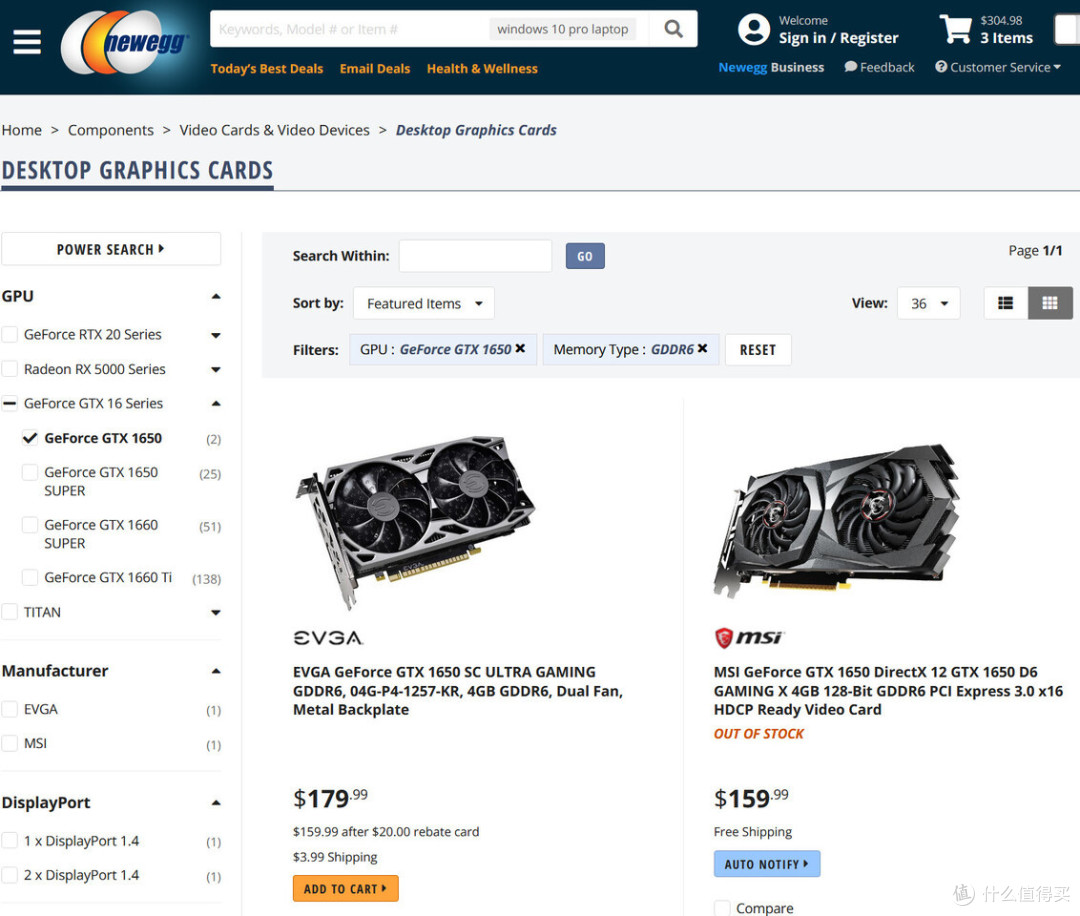
Task: Expand the GeForce RTX 20 Series list
Action: coord(216,335)
